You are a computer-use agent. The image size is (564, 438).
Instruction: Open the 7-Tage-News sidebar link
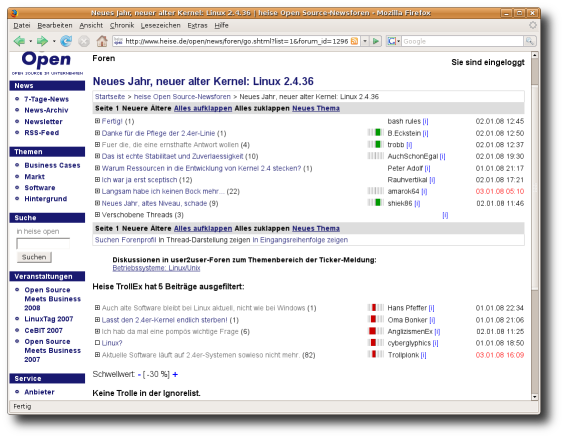[x=46, y=99]
